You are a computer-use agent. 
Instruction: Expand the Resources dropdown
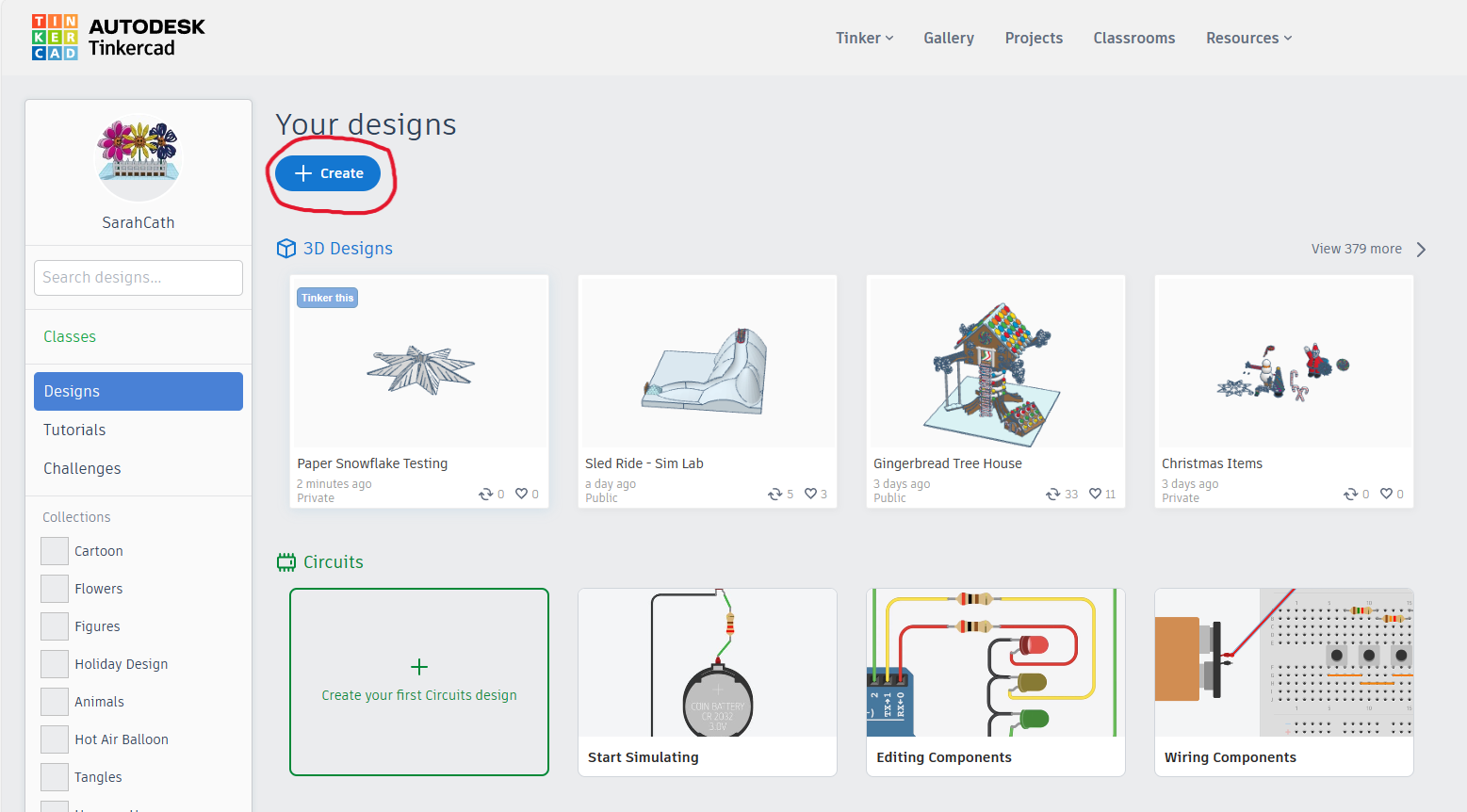(x=1248, y=38)
